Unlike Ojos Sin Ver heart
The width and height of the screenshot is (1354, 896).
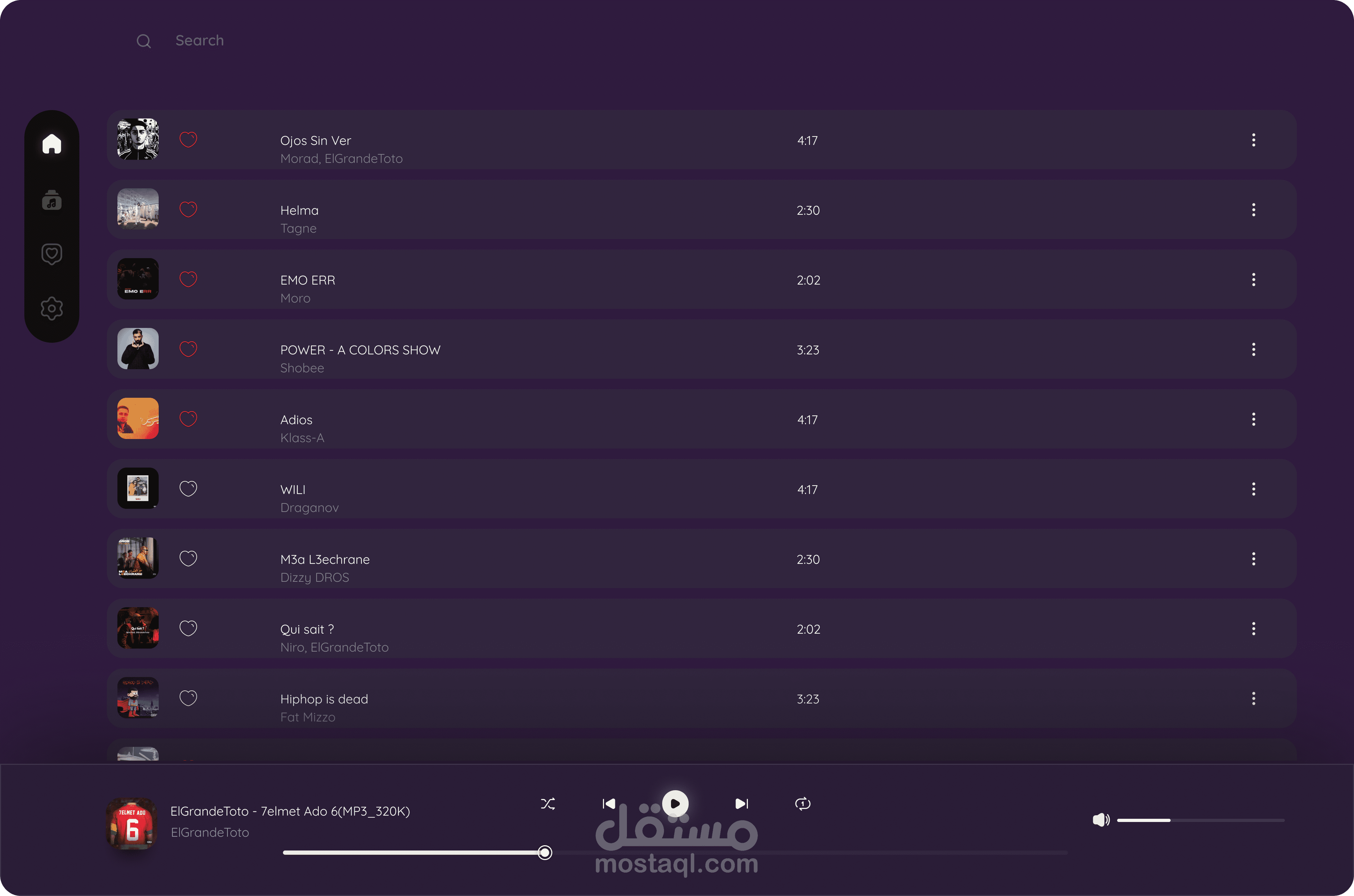(x=188, y=139)
